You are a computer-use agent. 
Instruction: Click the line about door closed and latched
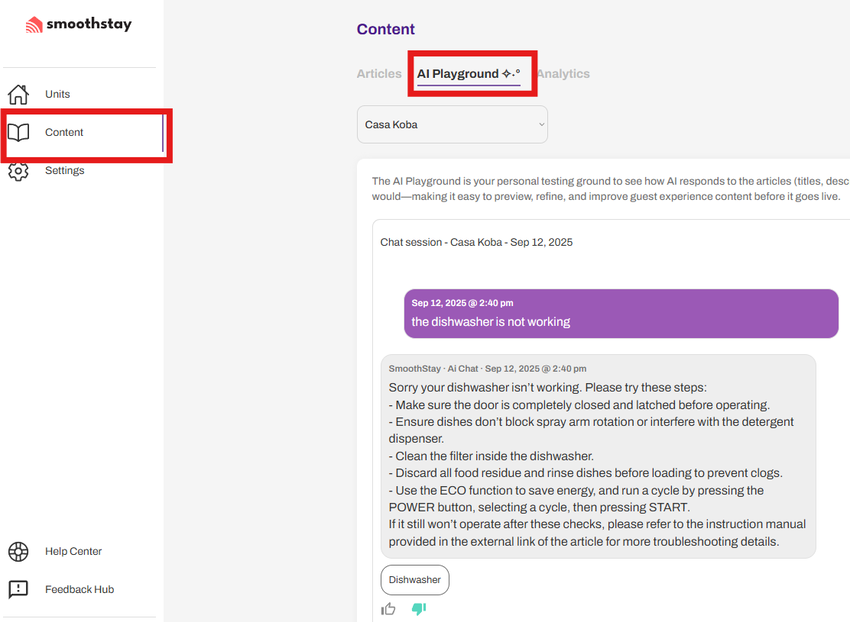(579, 405)
